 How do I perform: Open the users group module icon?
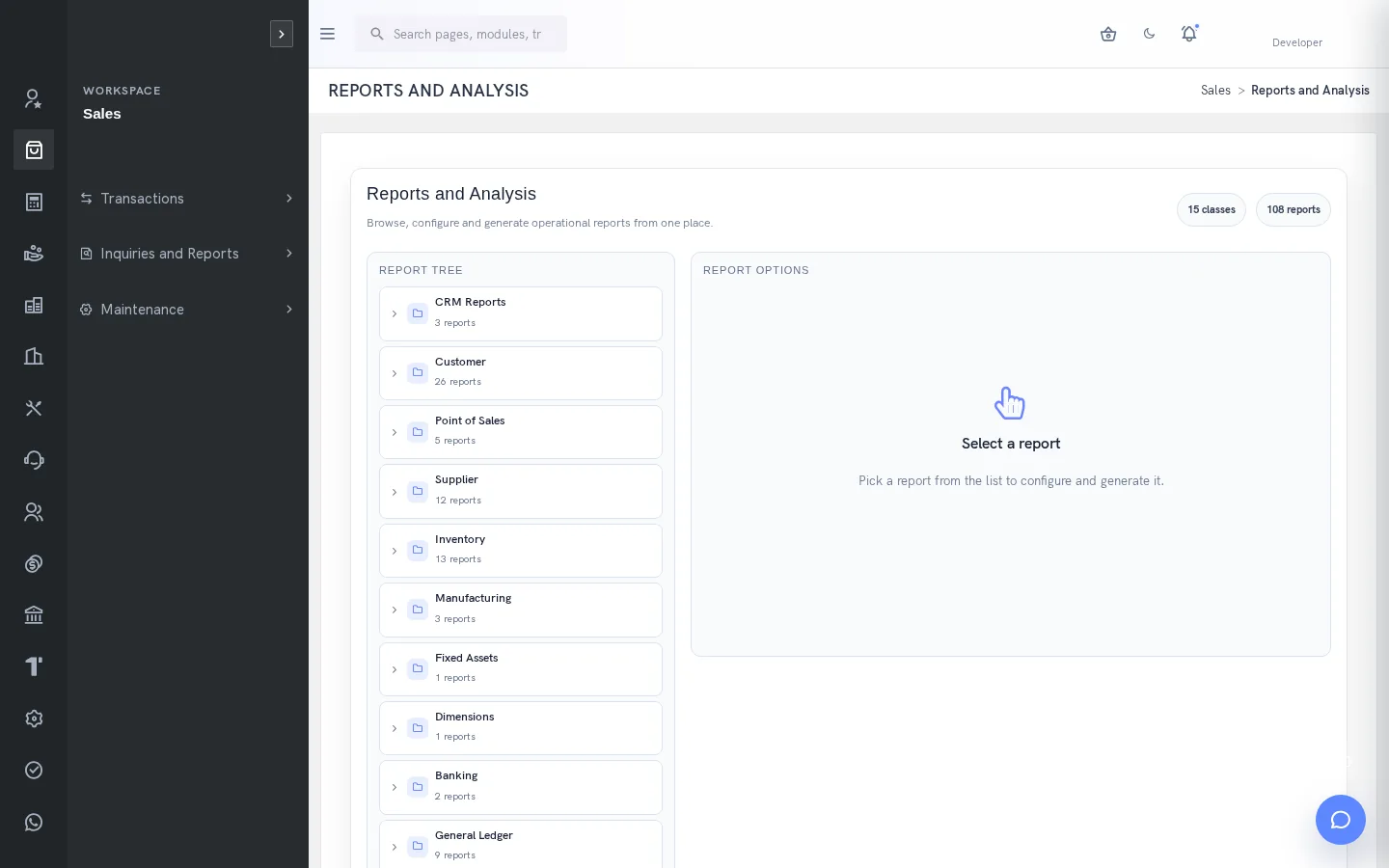34,512
